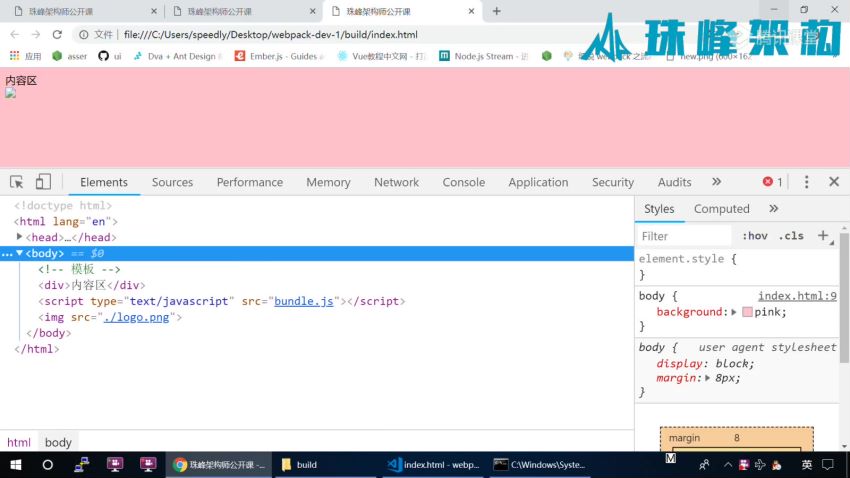Click the browser back arrow
Image resolution: width=850 pixels, height=478 pixels.
[x=15, y=34]
